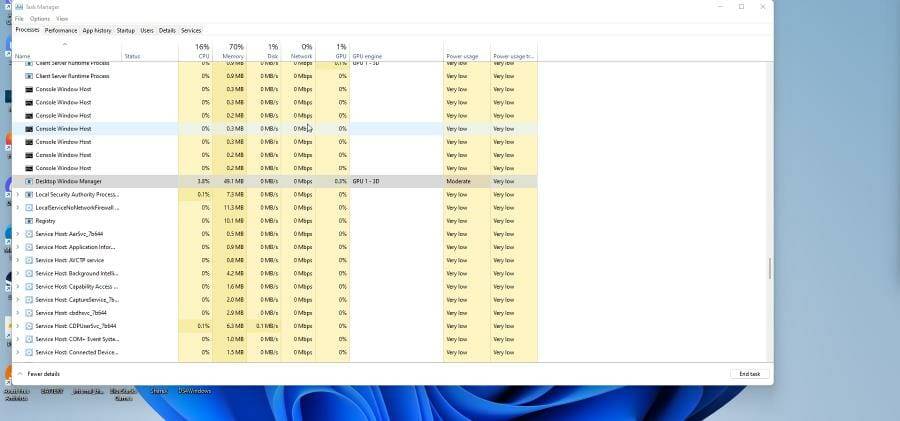The height and width of the screenshot is (421, 900).
Task: Expand Service Host: CaptureService_7b644
Action: point(17,300)
